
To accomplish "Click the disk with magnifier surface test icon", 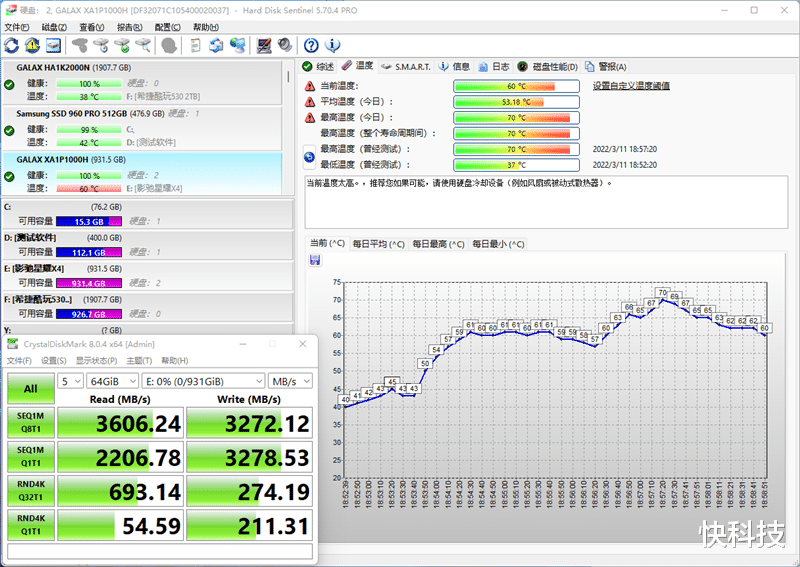I will 143,45.
